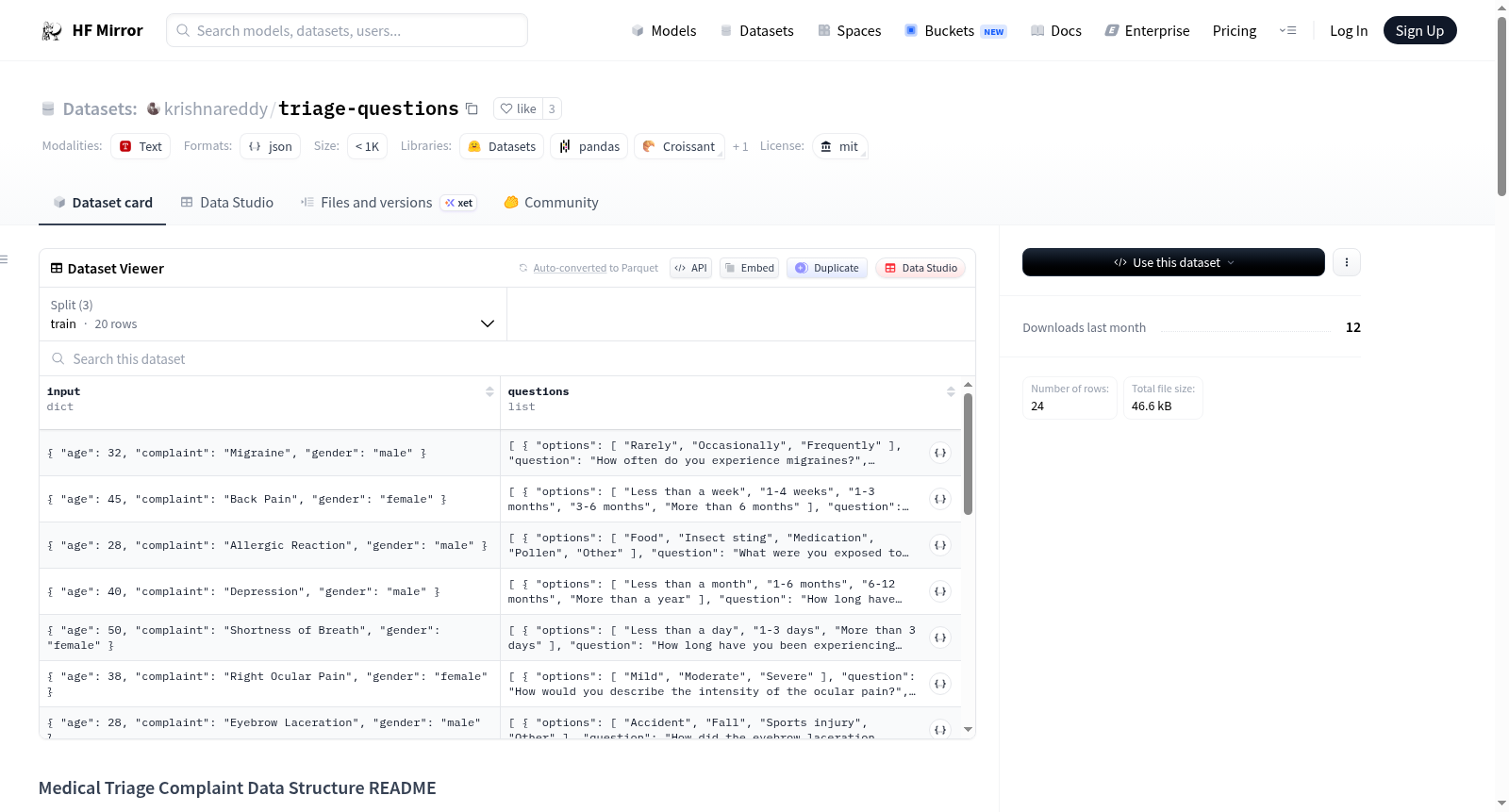Filter by the Croissant library tag

point(679,146)
